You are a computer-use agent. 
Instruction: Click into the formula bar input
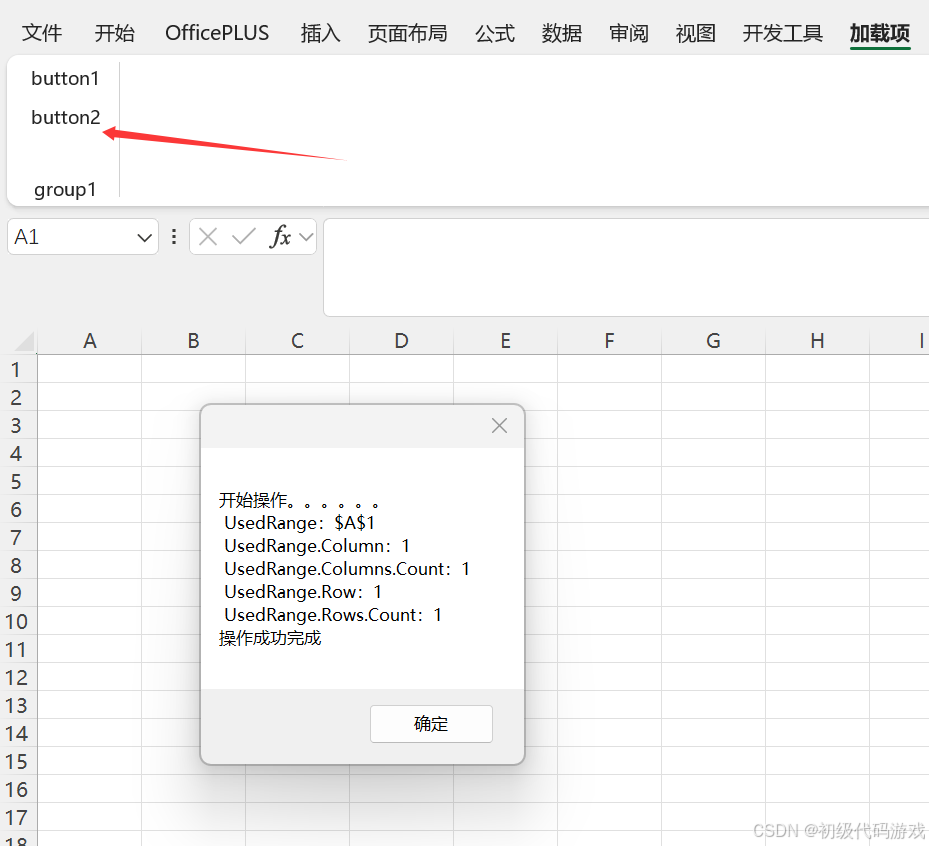coord(626,267)
